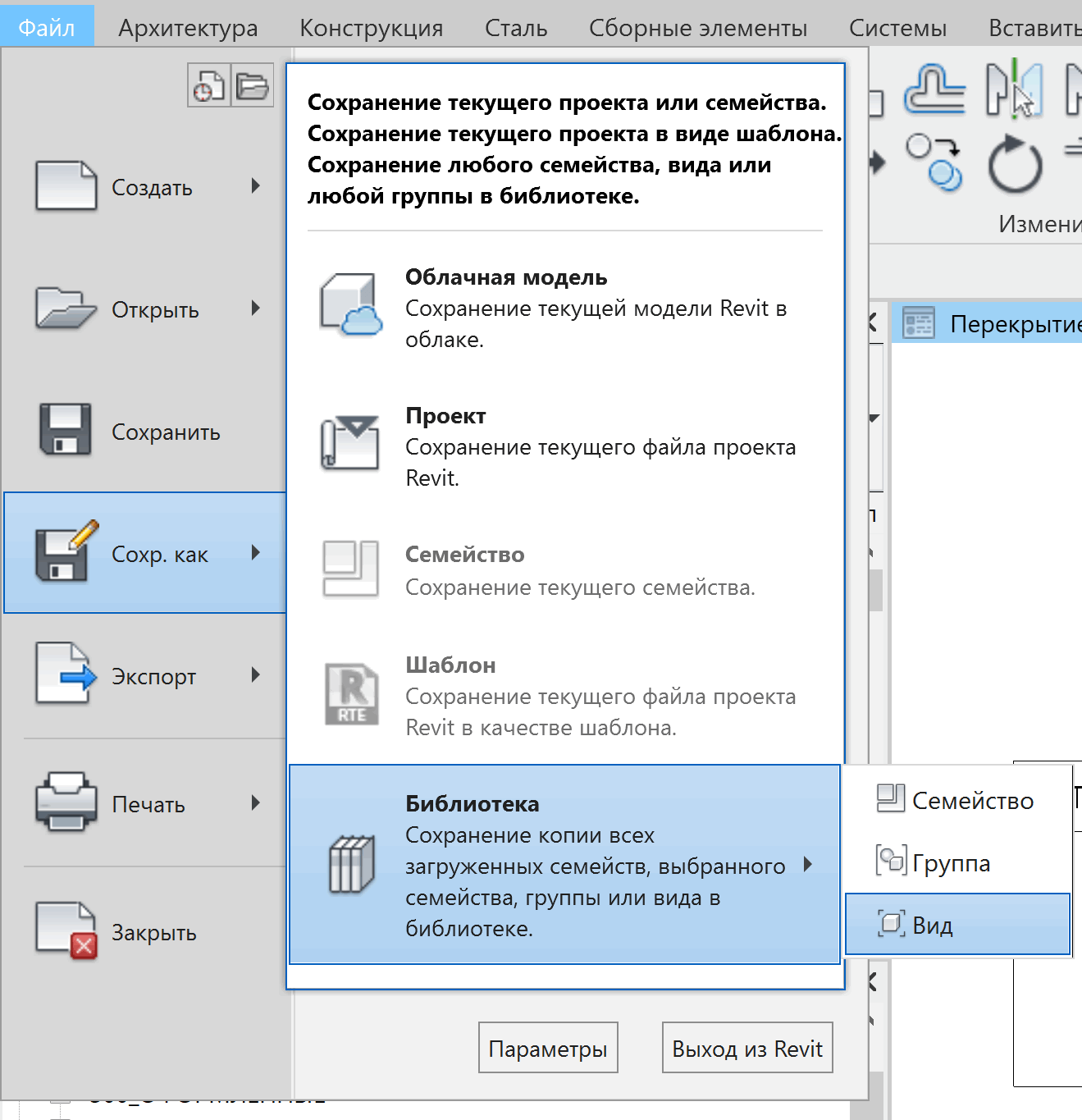
Task: Expand the Создать submenu arrow
Action: [256, 185]
